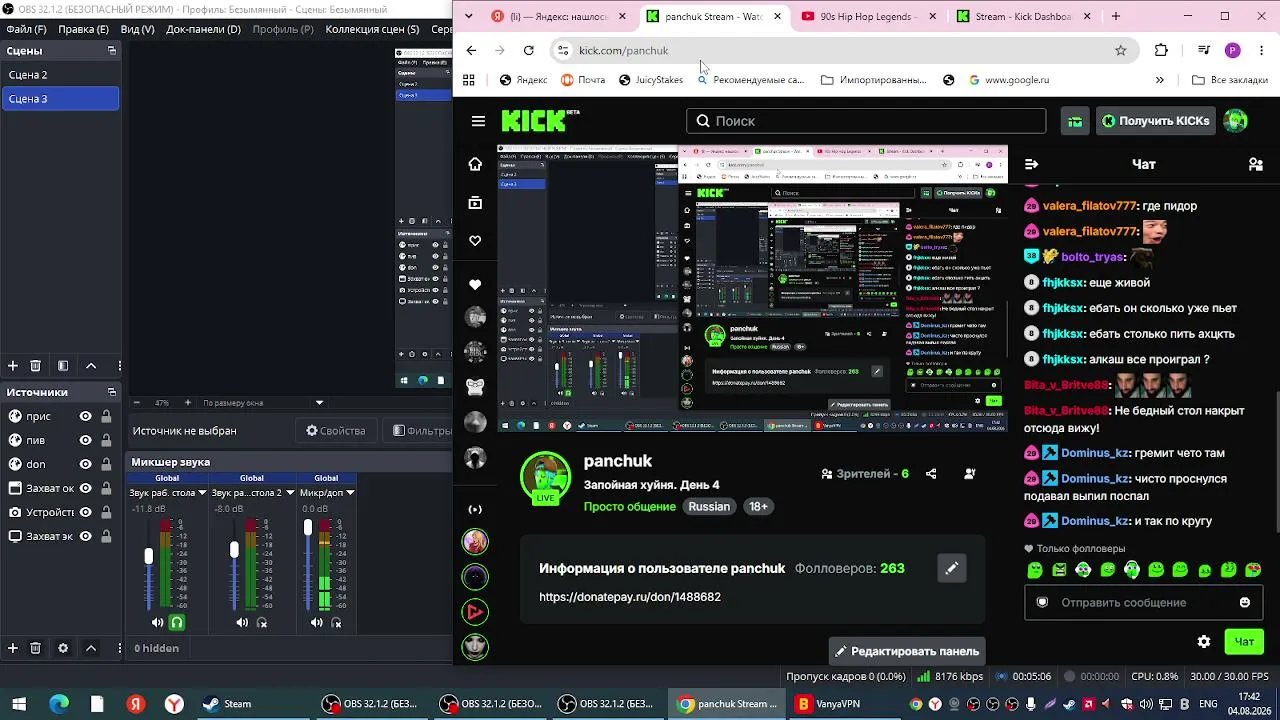Adjust 'Микр/доп' volume slider
The image size is (1280, 720).
point(308,527)
